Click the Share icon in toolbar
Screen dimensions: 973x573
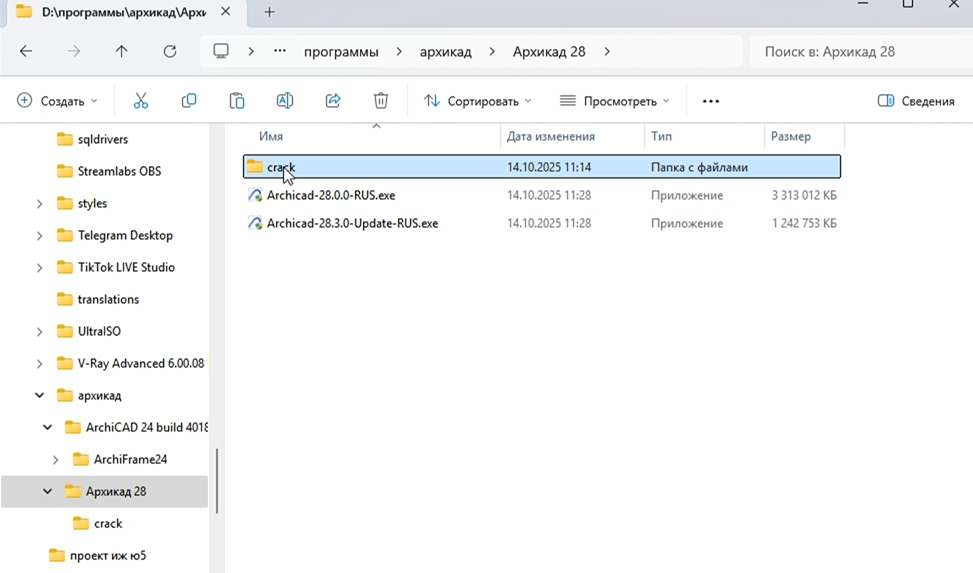pyautogui.click(x=333, y=101)
